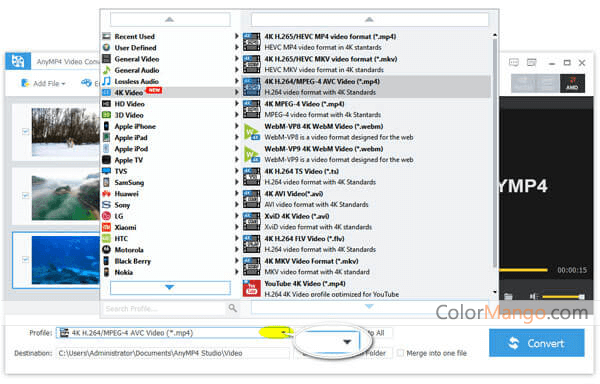Expand the Add File dropdown arrow
The height and width of the screenshot is (384, 600).
click(x=64, y=83)
